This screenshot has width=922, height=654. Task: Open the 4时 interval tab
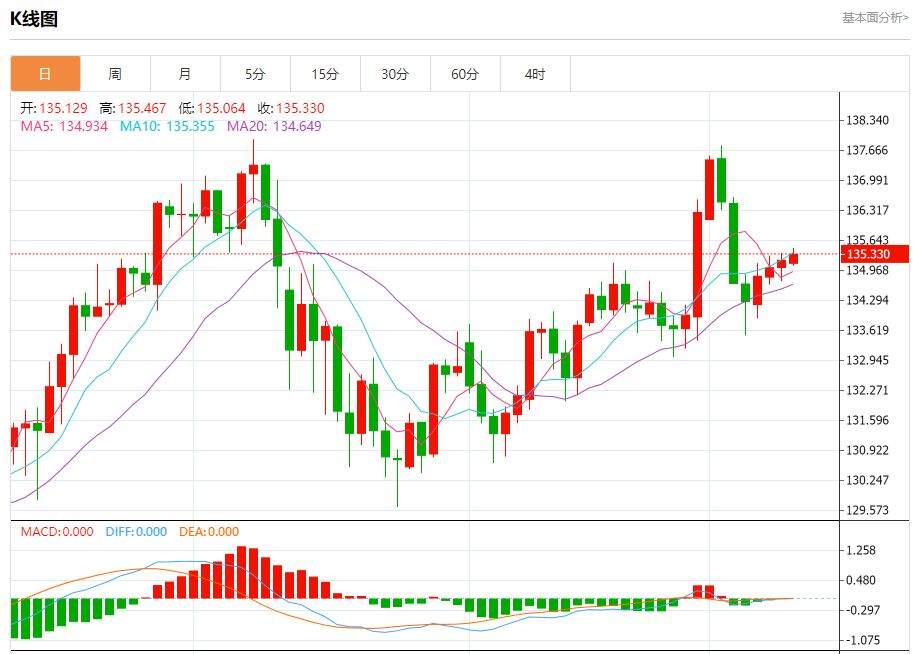tap(535, 74)
